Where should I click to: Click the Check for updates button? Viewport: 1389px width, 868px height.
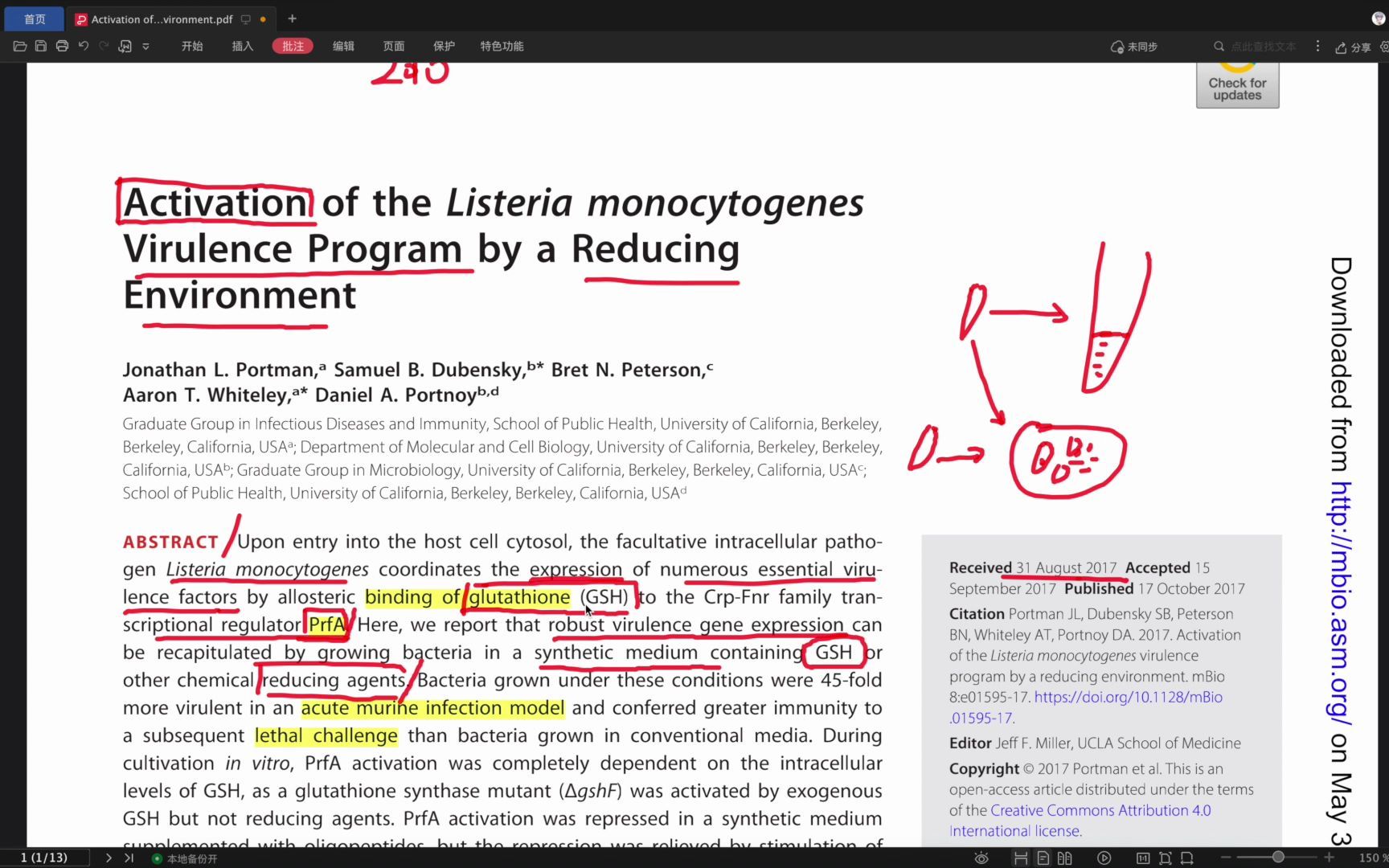click(1237, 85)
